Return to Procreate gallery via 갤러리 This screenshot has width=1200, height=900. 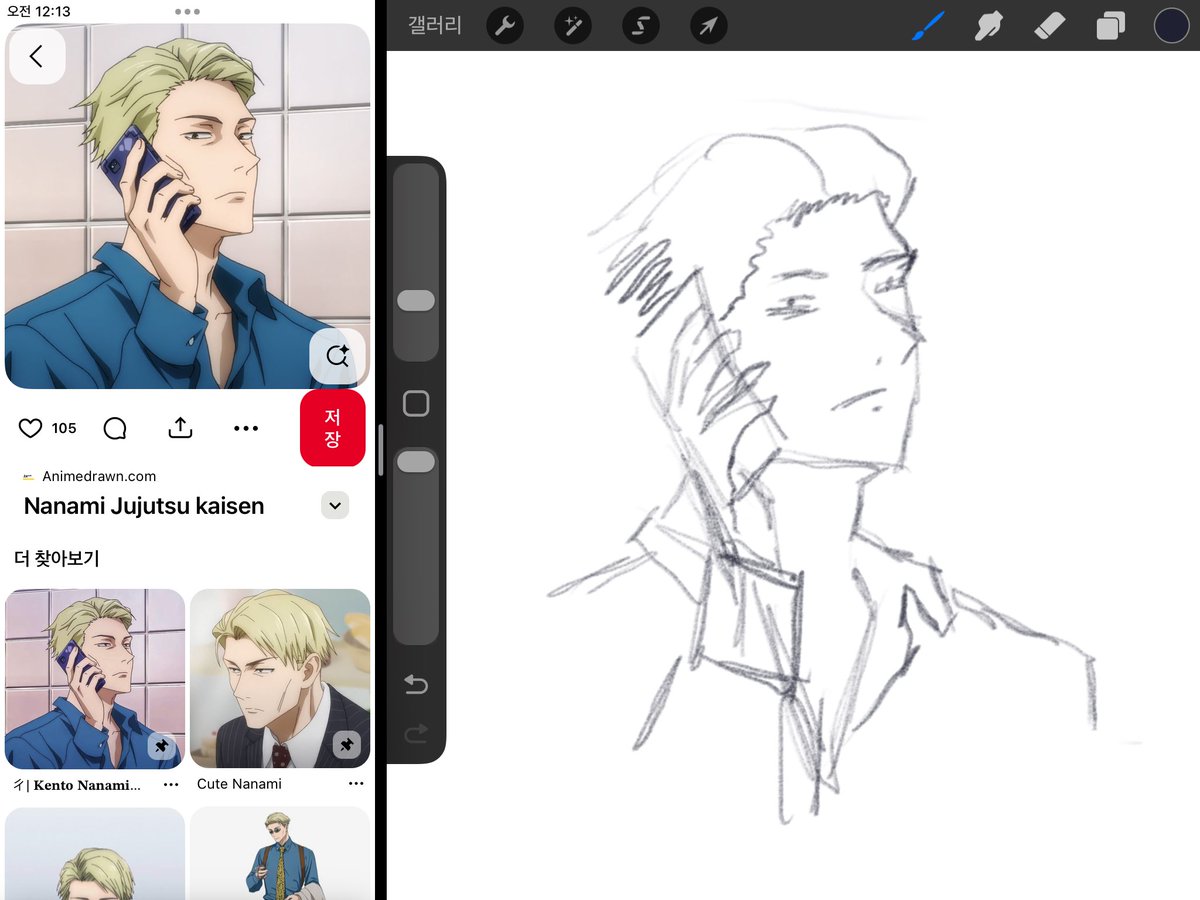(435, 26)
